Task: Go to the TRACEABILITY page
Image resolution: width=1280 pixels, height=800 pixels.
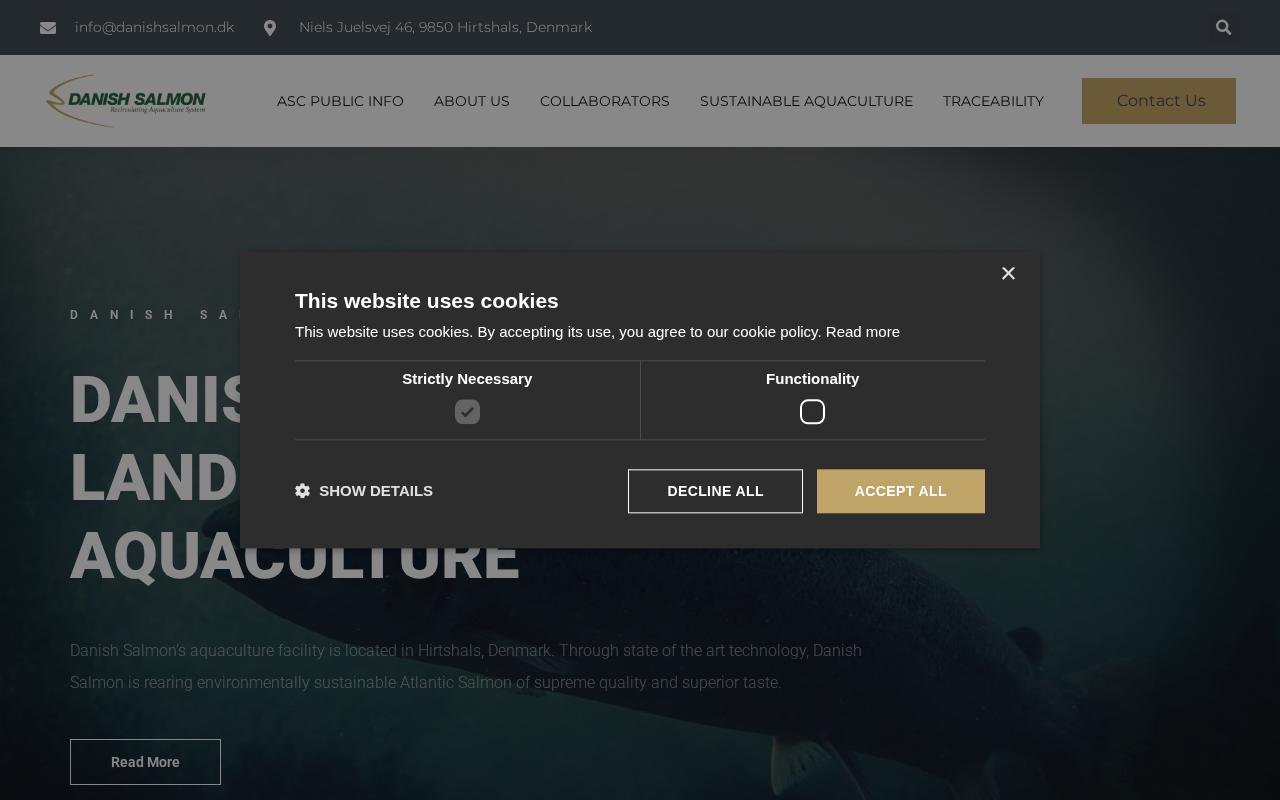Action: (993, 101)
